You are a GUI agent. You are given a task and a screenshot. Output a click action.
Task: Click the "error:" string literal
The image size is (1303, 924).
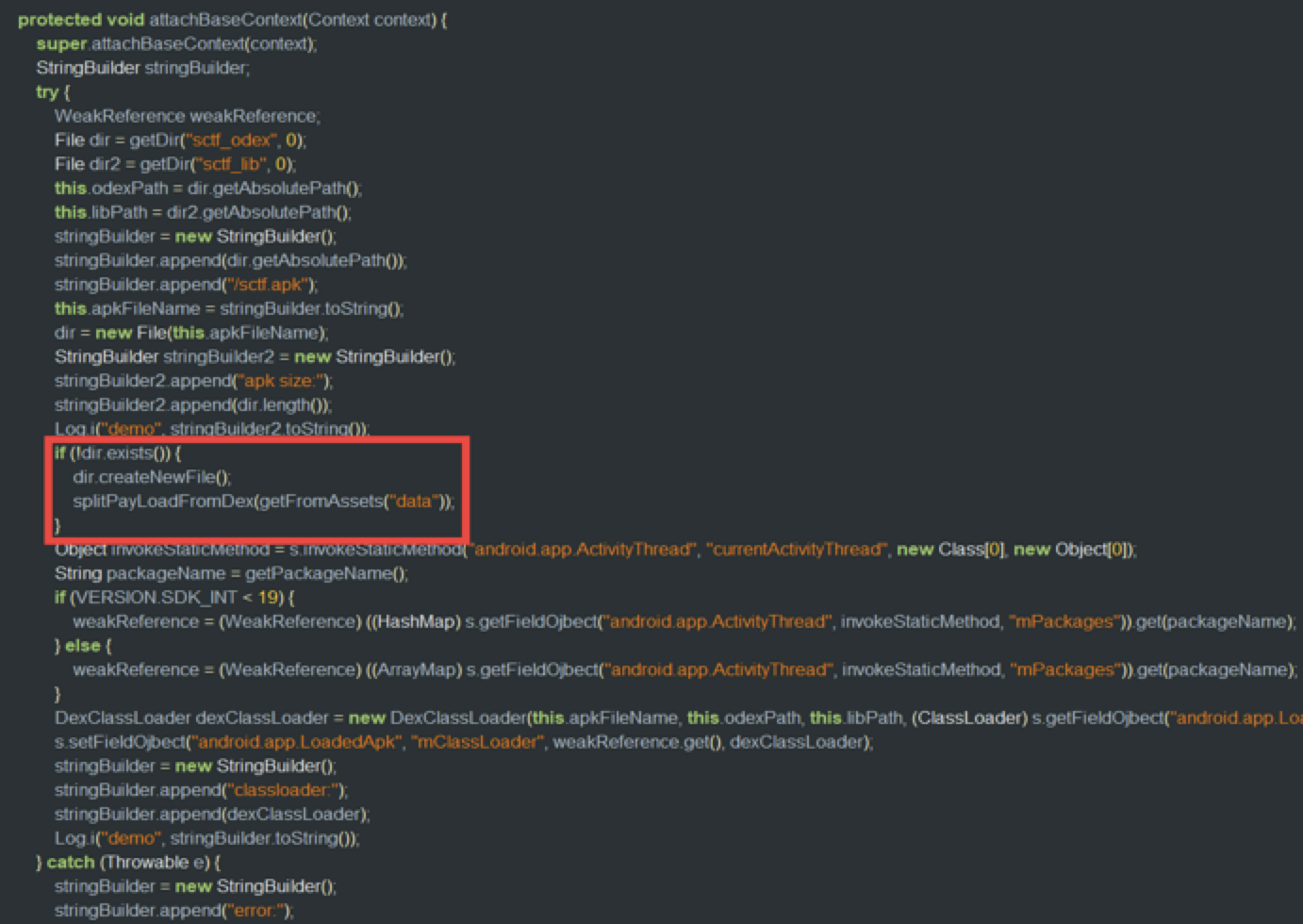pyautogui.click(x=256, y=910)
